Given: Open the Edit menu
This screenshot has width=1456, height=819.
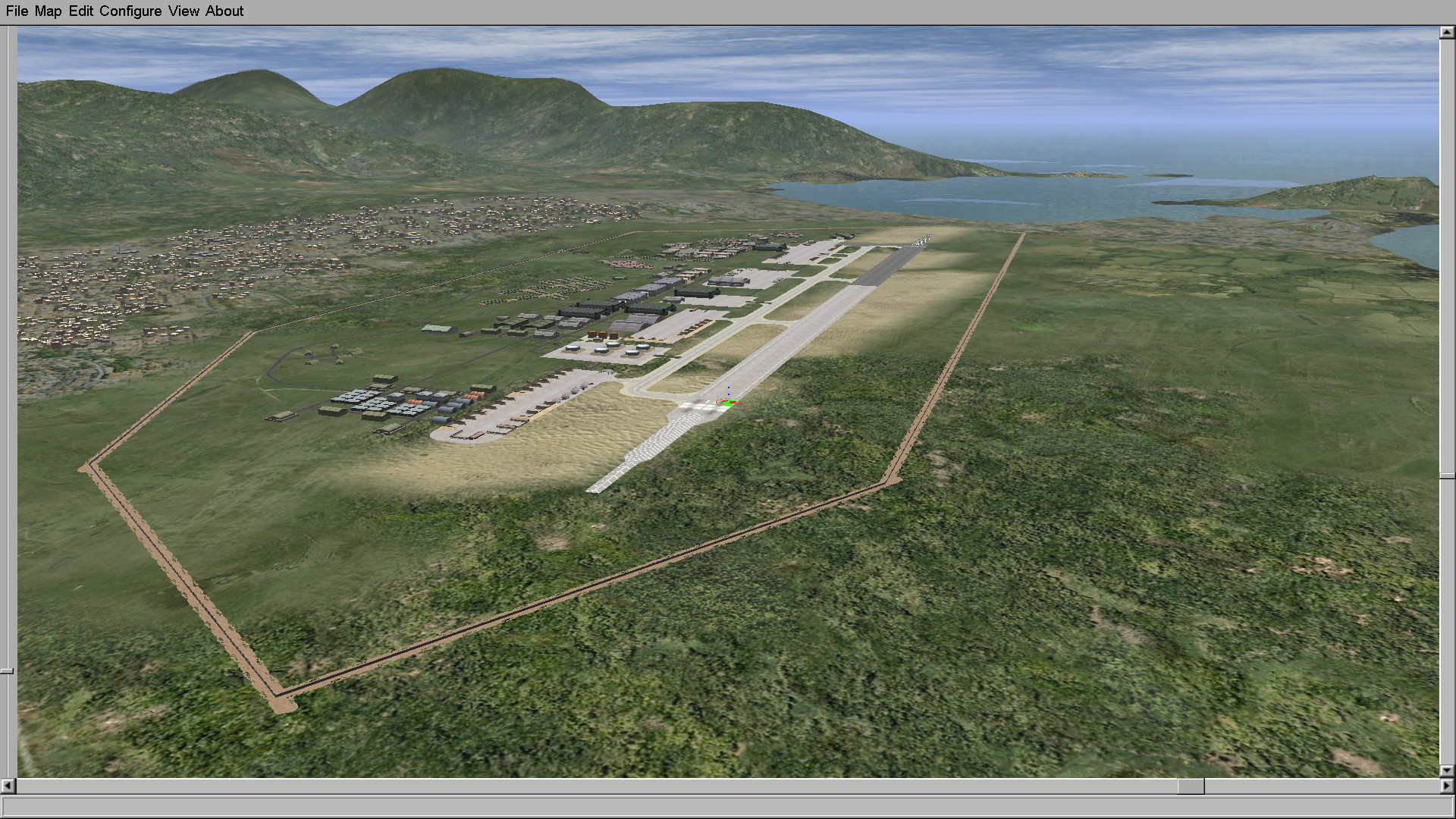Looking at the screenshot, I should [x=80, y=11].
